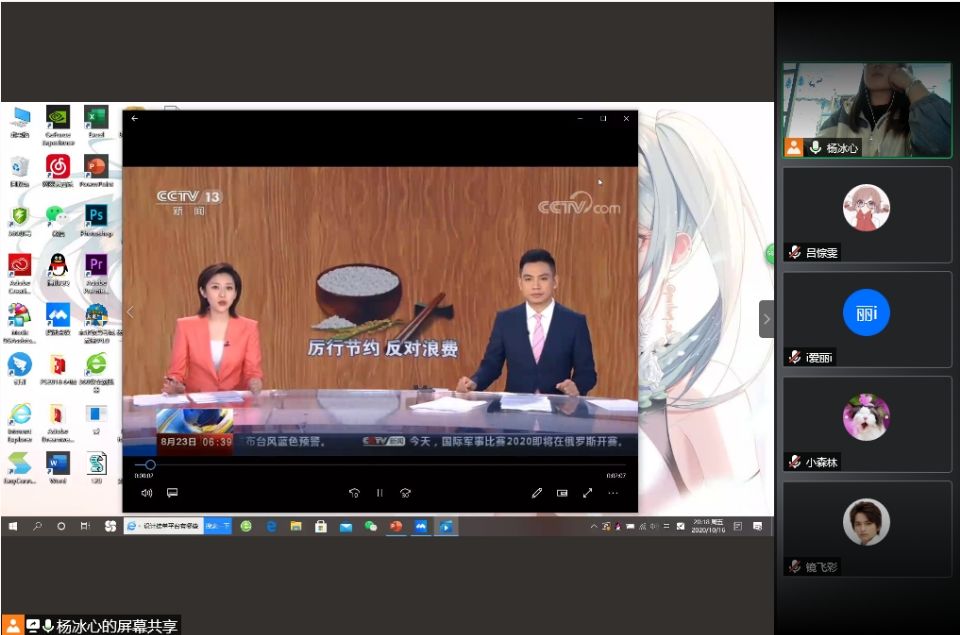Toggle the microphone icon next to 杨冰心
Viewport: 960px width, 635px height.
[x=815, y=148]
